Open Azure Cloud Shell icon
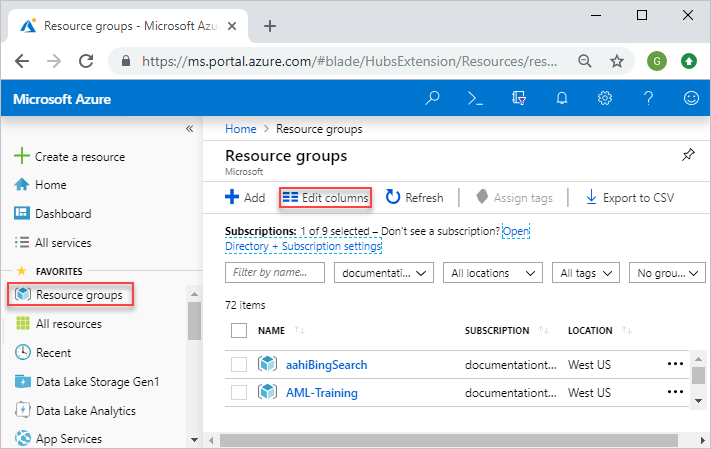This screenshot has height=449, width=711. (x=475, y=98)
